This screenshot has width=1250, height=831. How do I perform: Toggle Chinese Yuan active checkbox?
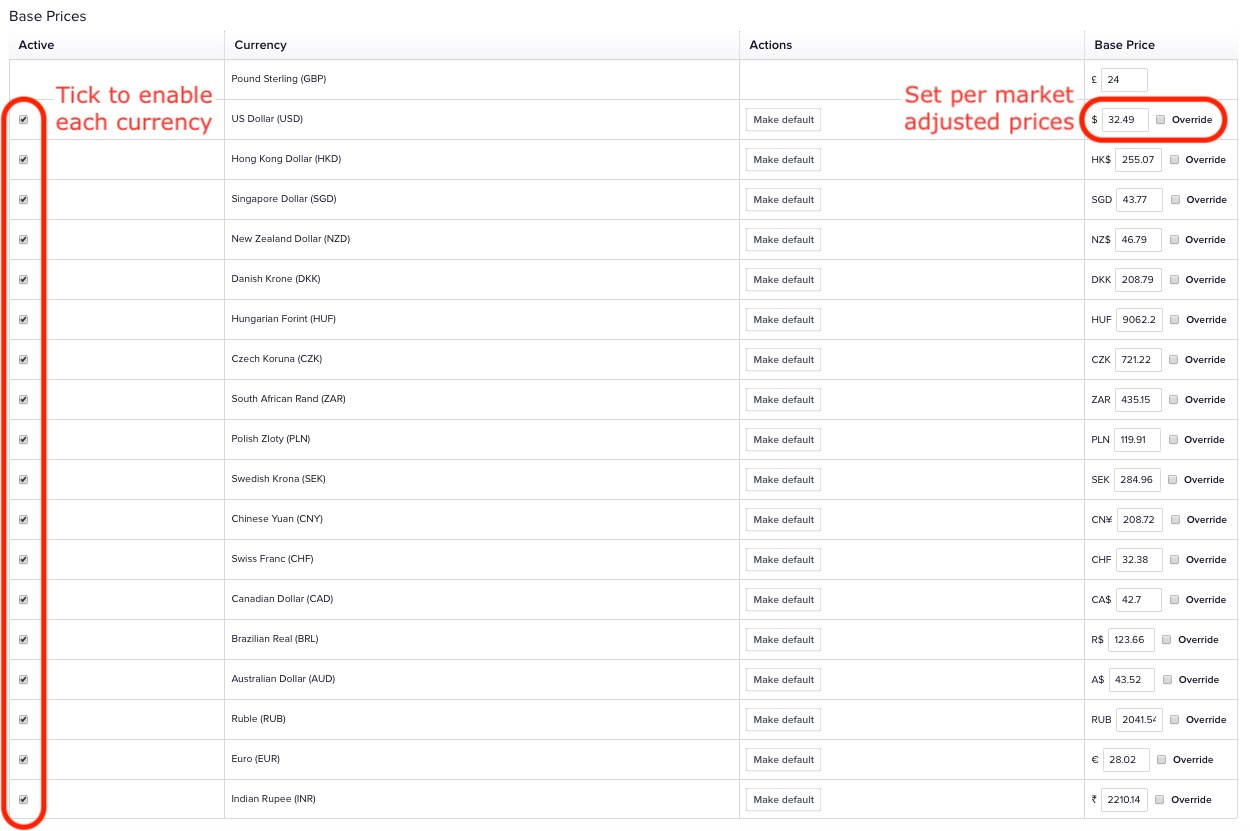[x=23, y=520]
